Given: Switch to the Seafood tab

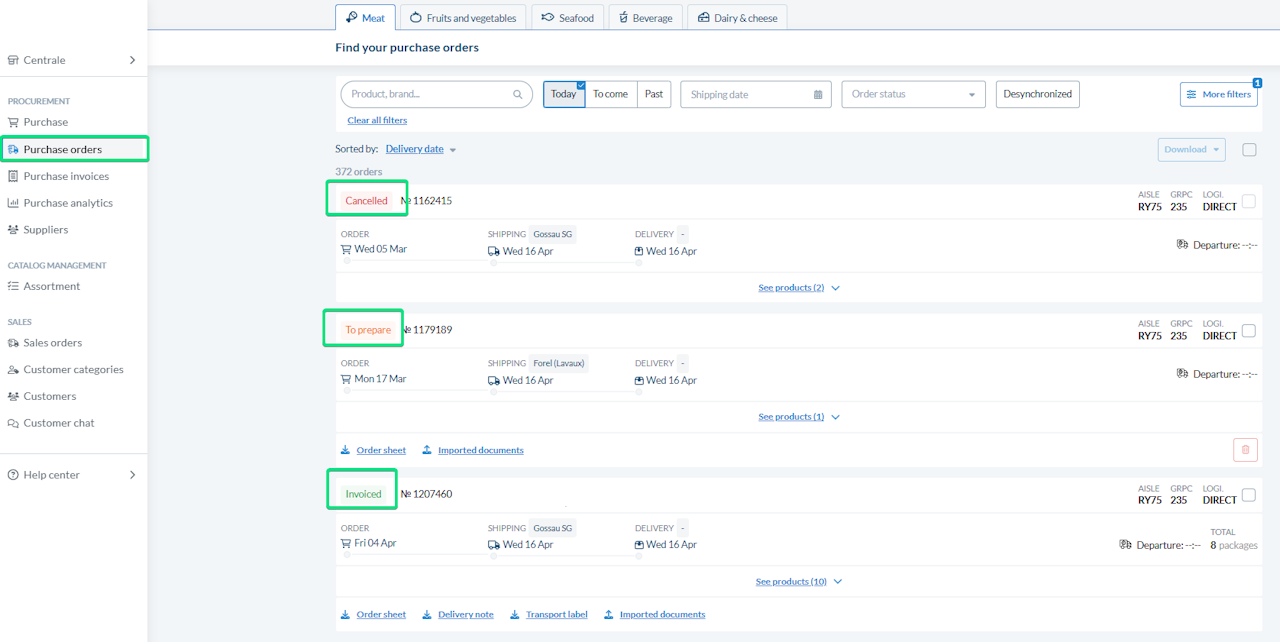Looking at the screenshot, I should 568,17.
